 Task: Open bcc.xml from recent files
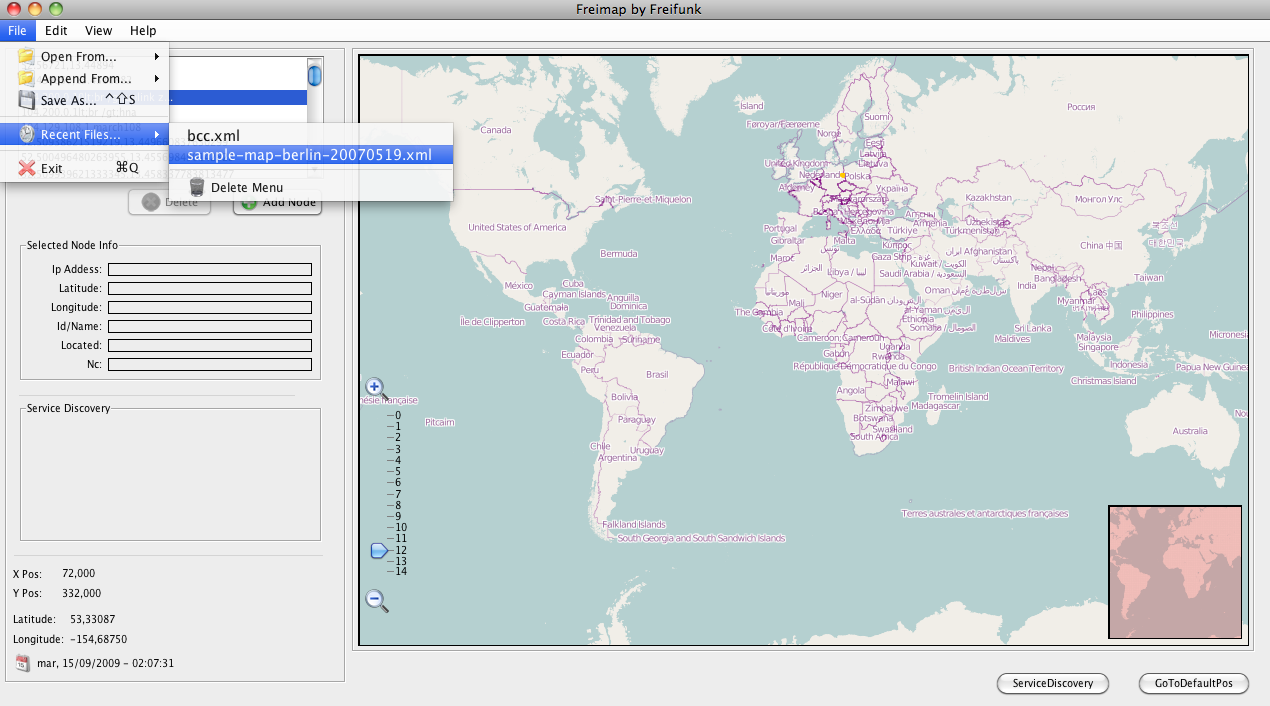(x=213, y=135)
